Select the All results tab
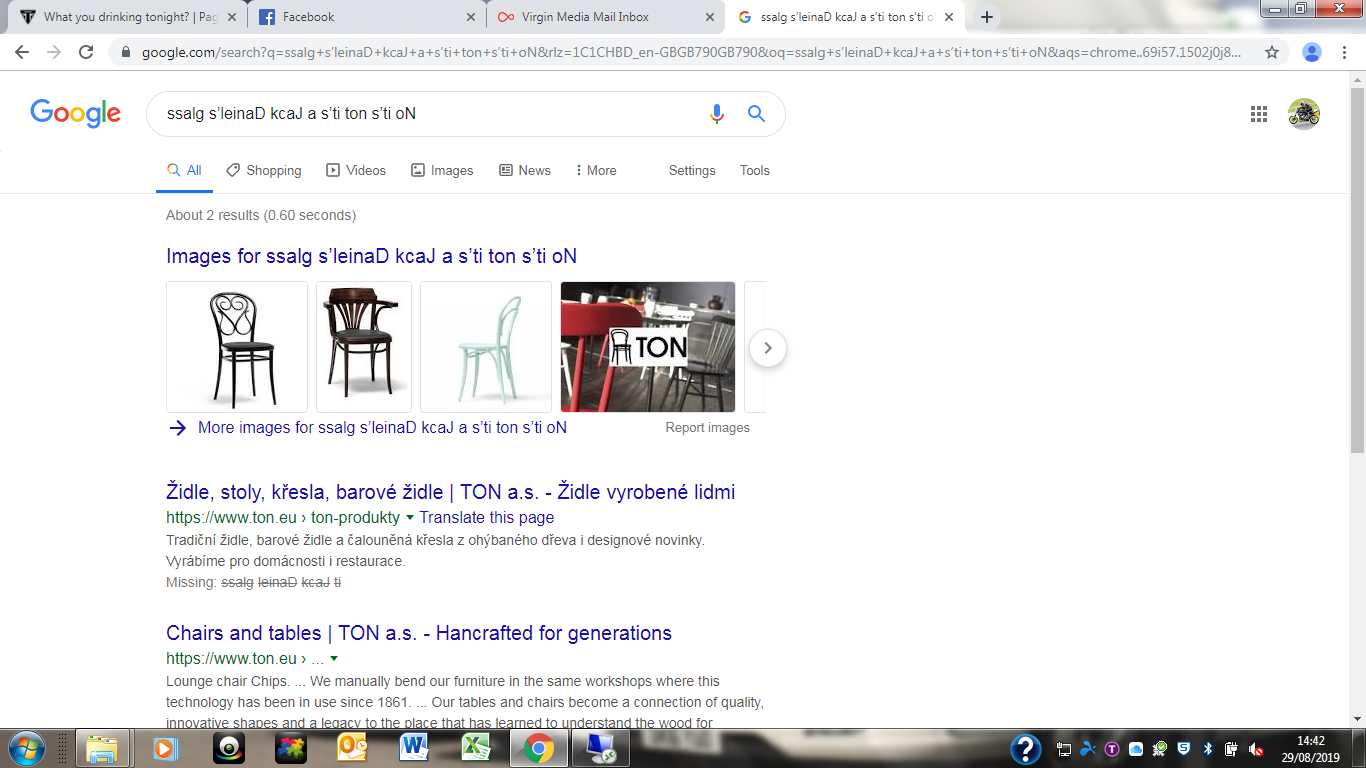The width and height of the screenshot is (1366, 768). click(185, 170)
